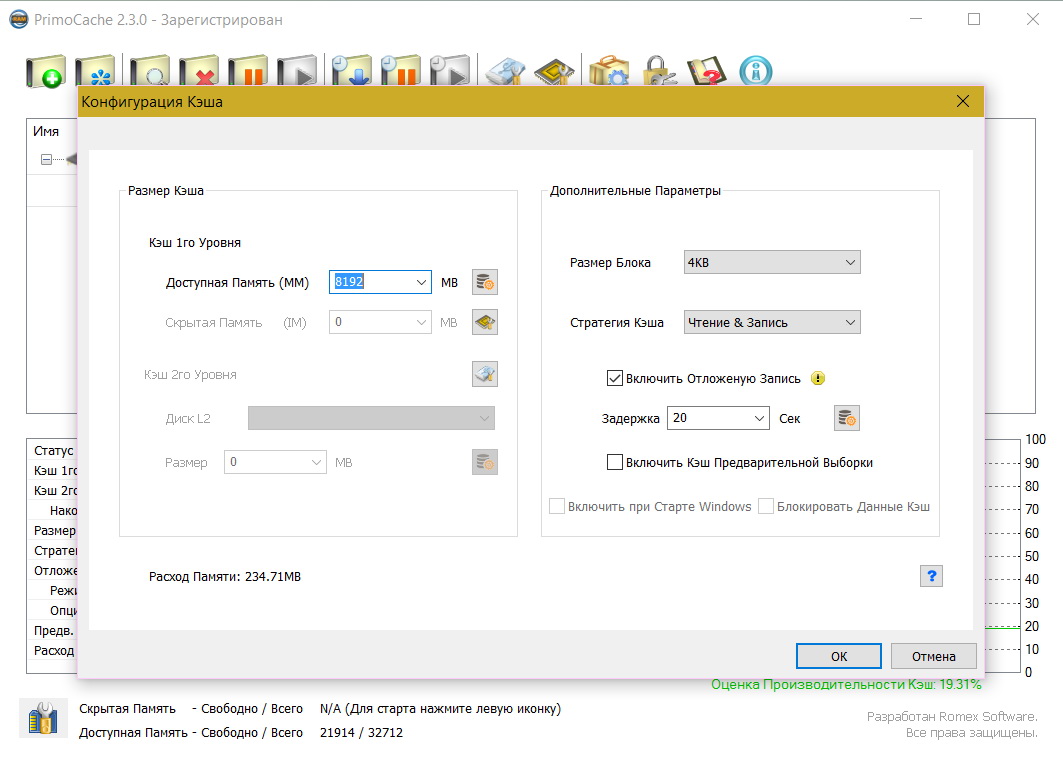
Task: Close the Конфигурация Кэша dialog
Action: coord(963,102)
